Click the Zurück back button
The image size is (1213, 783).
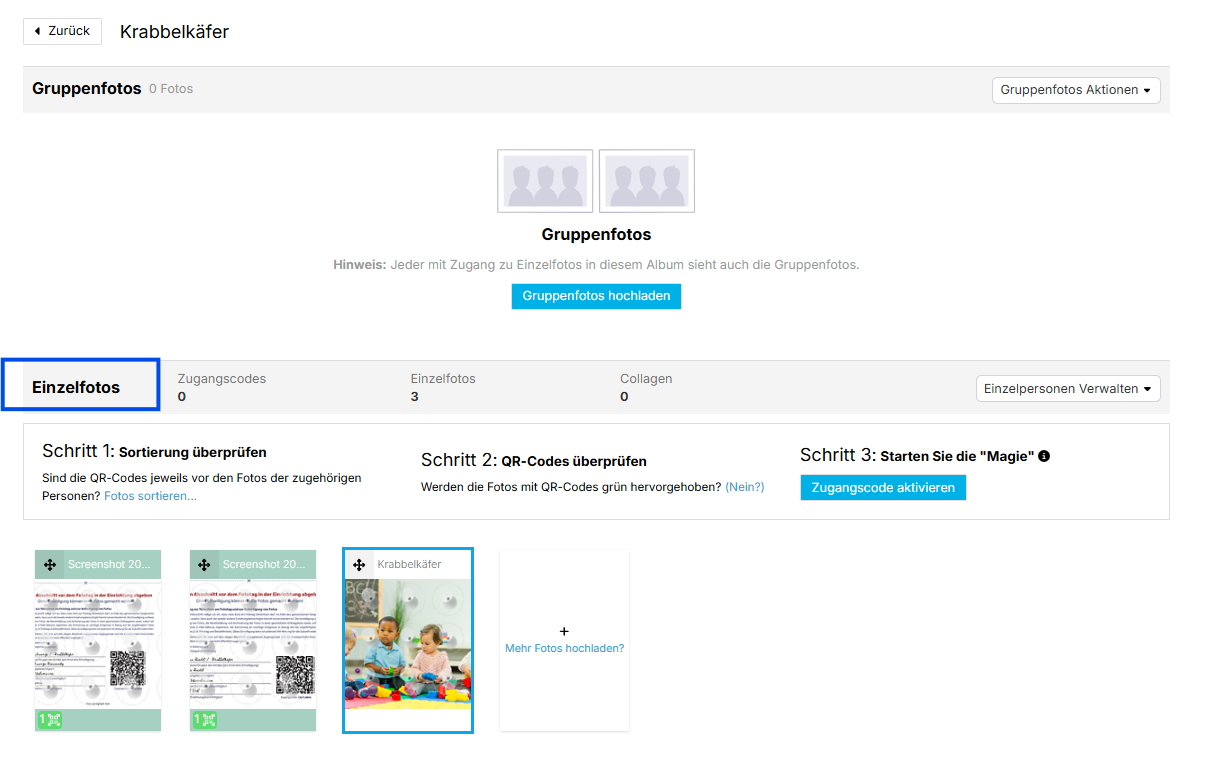(x=62, y=31)
